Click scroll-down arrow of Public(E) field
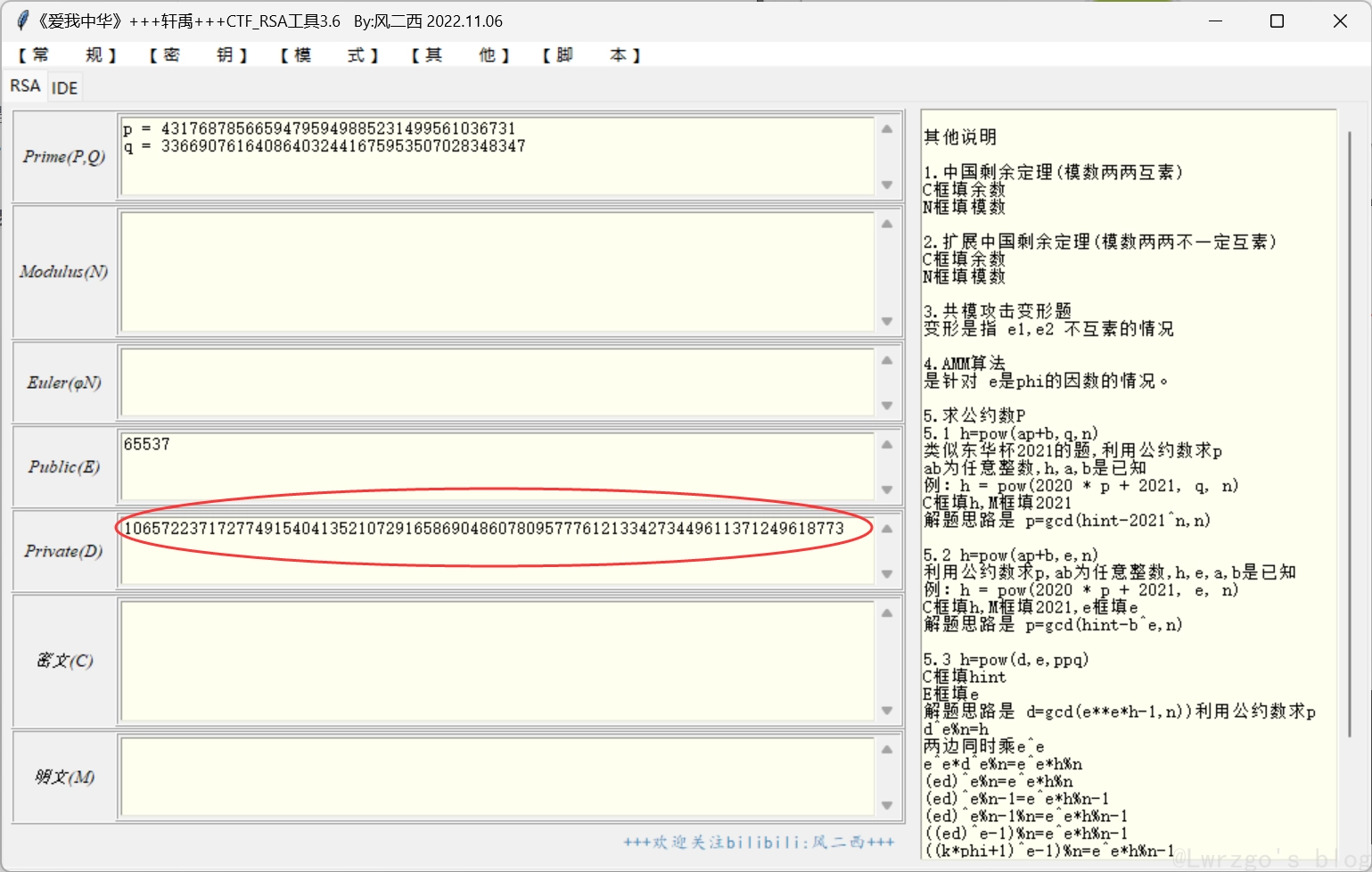The width and height of the screenshot is (1372, 872). tap(887, 489)
